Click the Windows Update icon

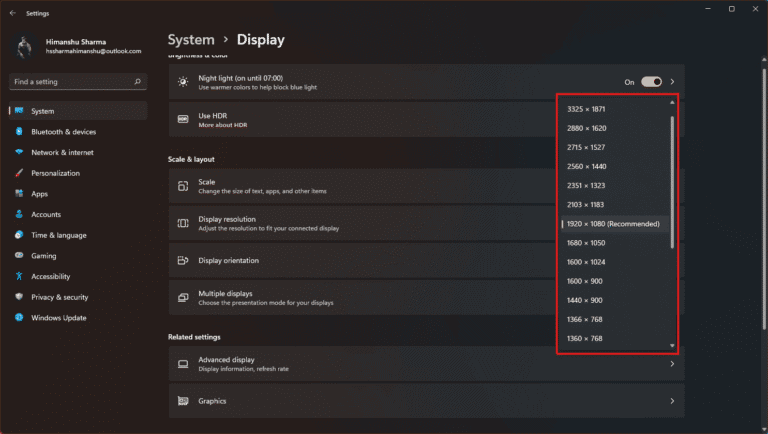19,318
